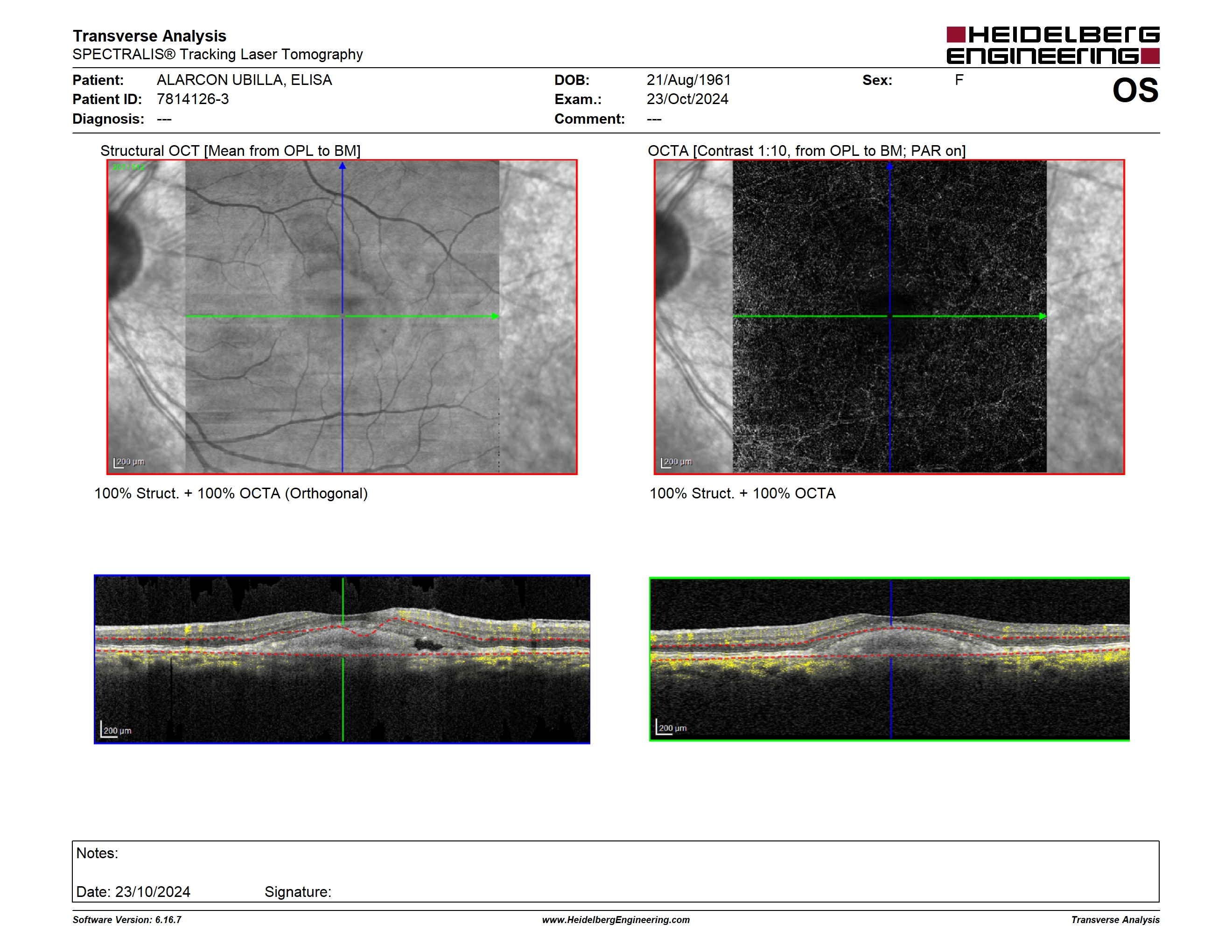
Task: Open the Structural OCT en-face image
Action: pyautogui.click(x=342, y=317)
